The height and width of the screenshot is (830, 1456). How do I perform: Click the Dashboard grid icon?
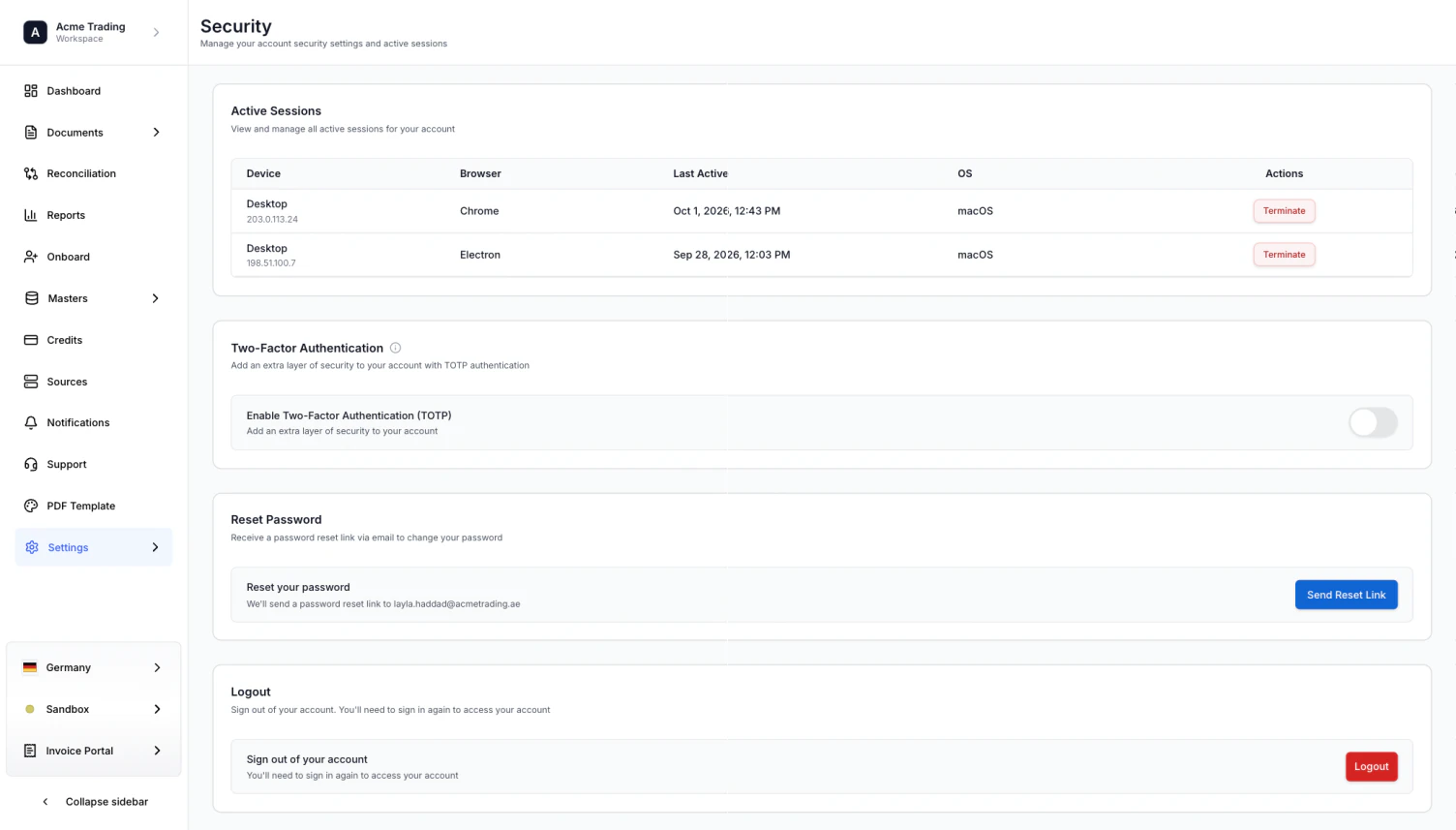(31, 91)
